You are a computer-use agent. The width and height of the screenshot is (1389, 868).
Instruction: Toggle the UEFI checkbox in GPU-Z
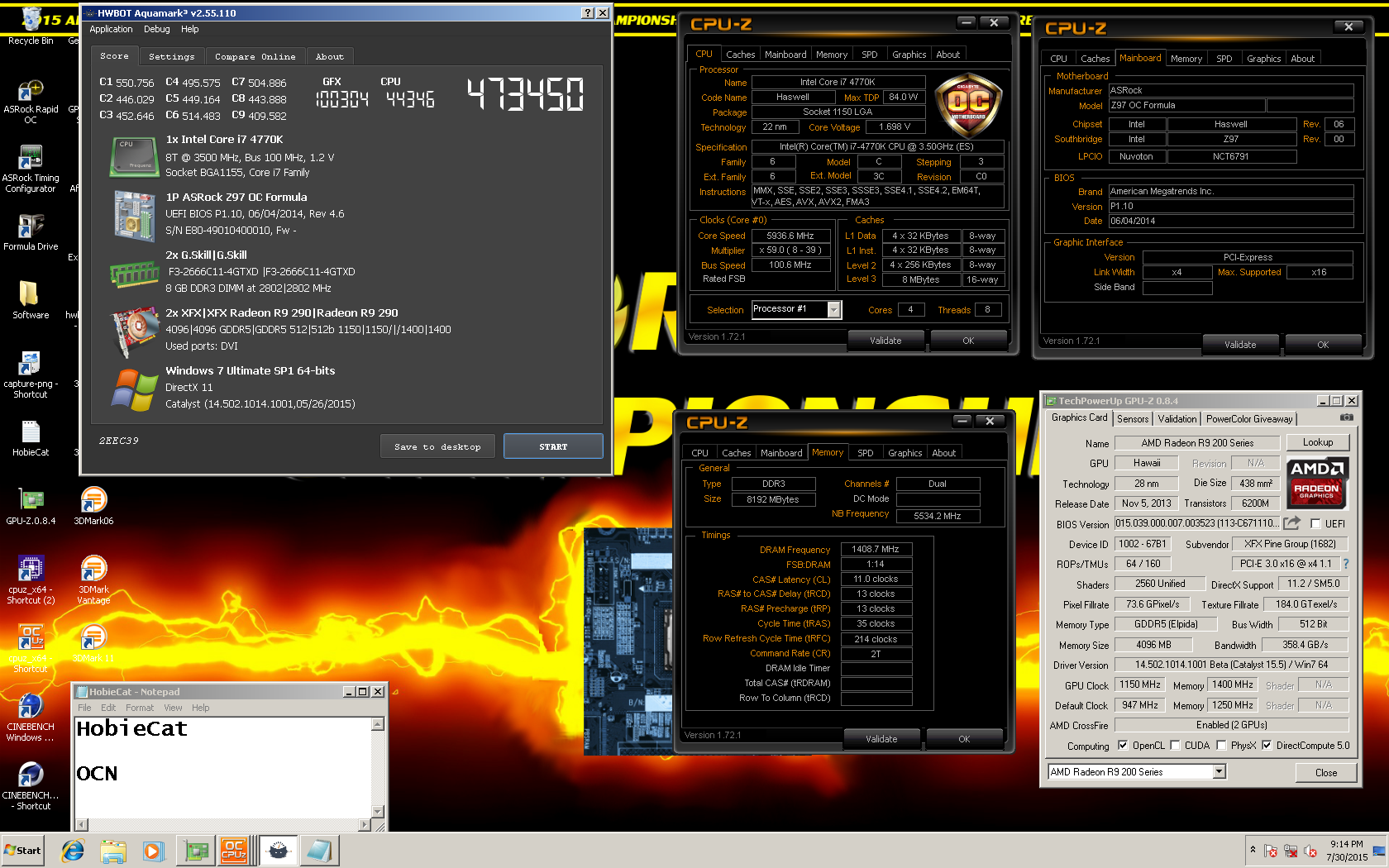point(1315,523)
